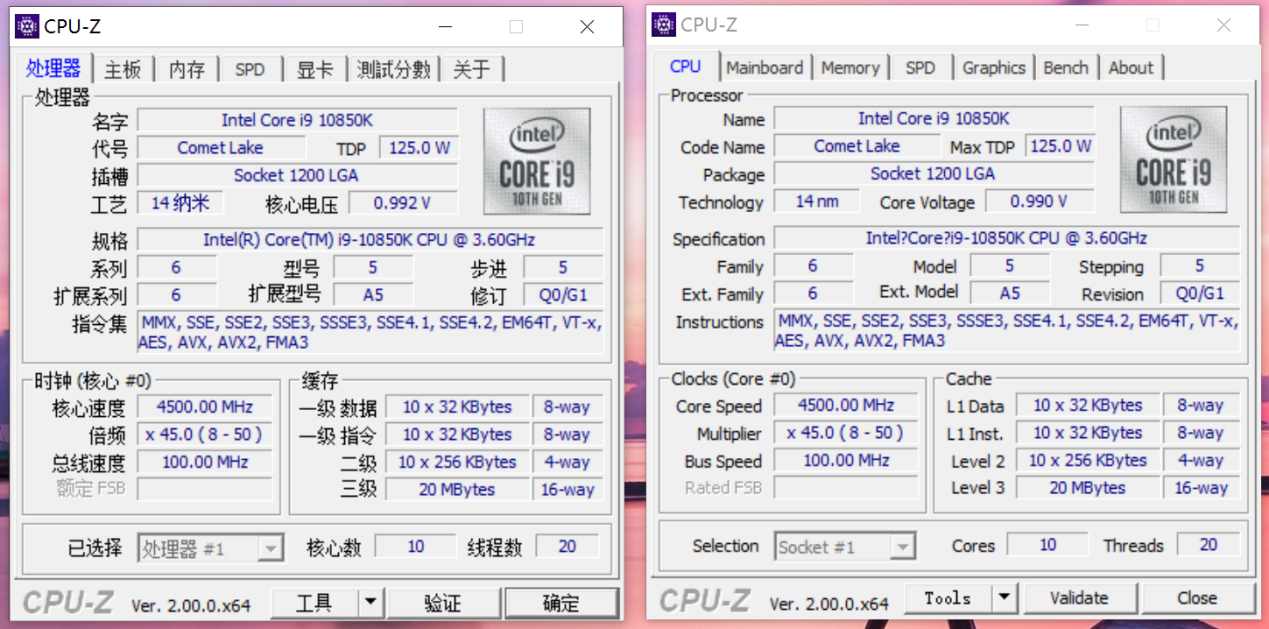This screenshot has height=629, width=1269.
Task: Open the Bench tab in the English window
Action: pos(1066,67)
